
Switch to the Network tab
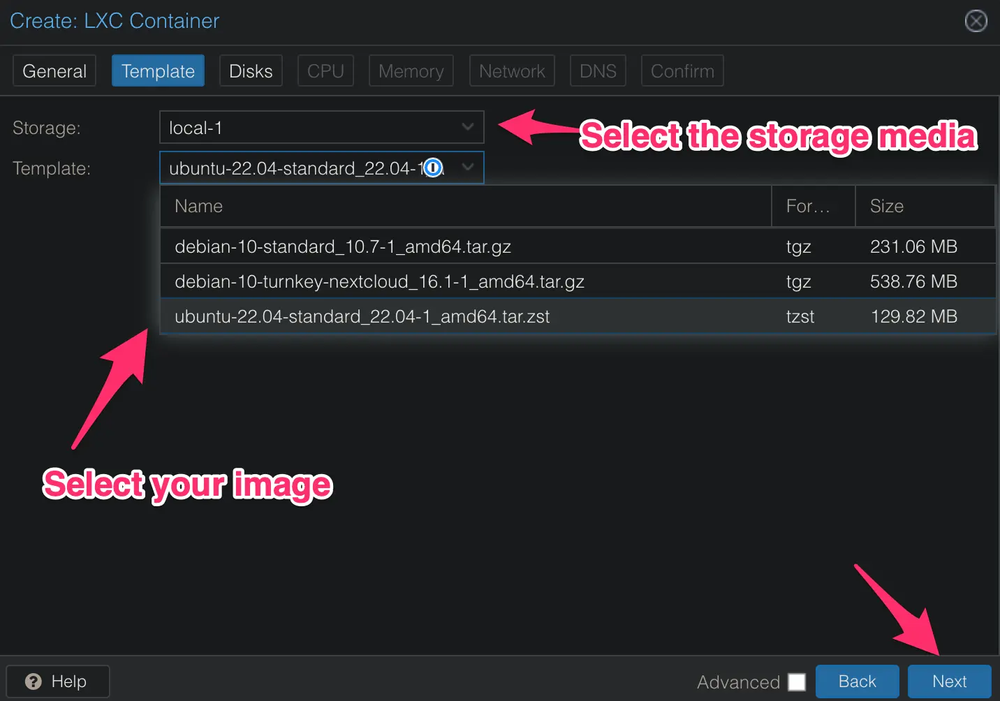click(512, 71)
